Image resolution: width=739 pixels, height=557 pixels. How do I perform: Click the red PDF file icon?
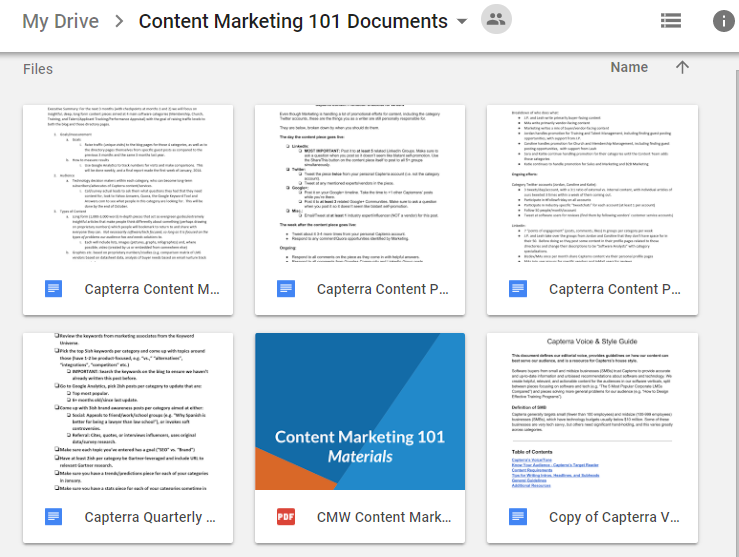coord(286,517)
